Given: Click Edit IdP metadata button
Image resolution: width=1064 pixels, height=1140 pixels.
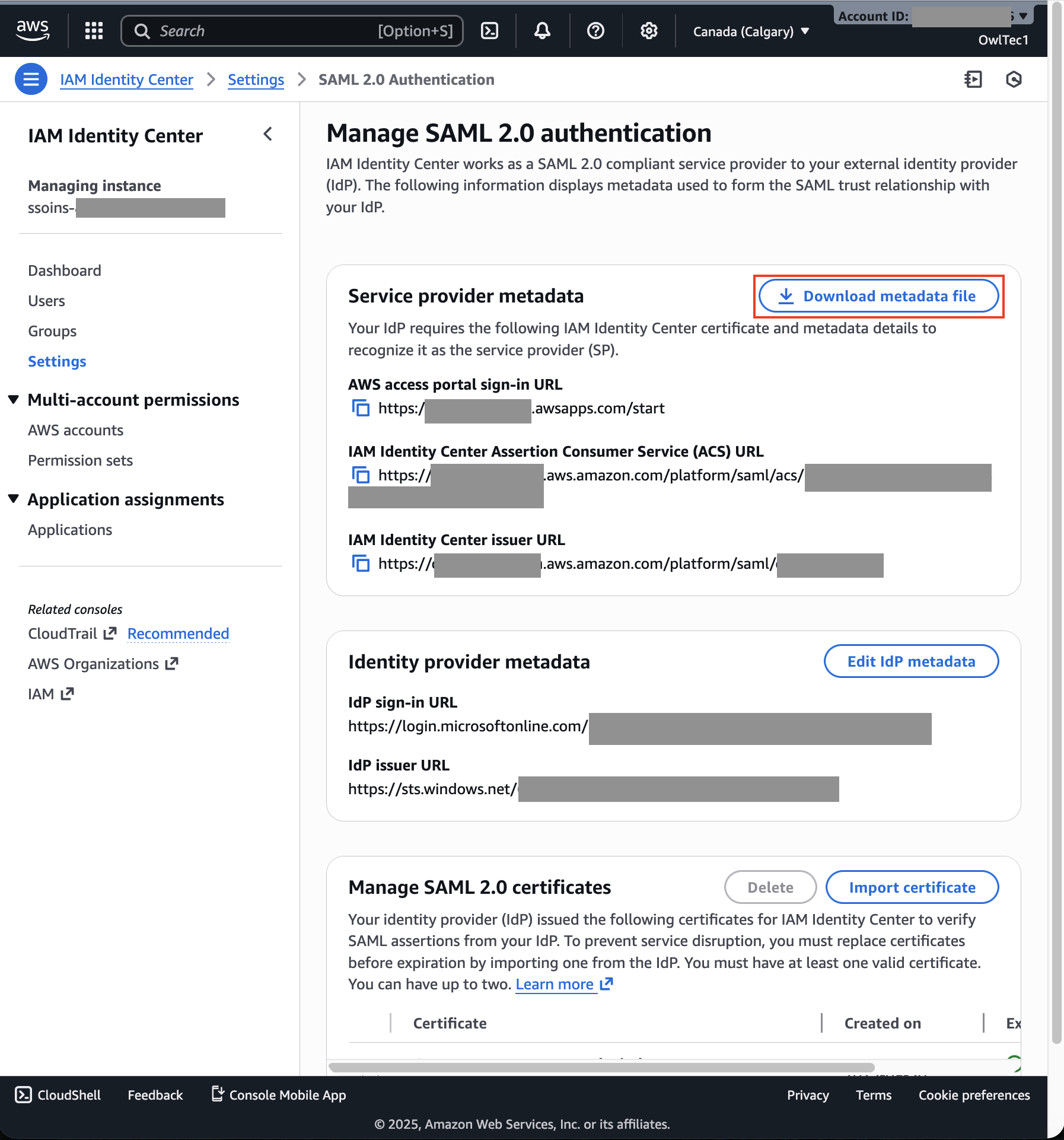Looking at the screenshot, I should (x=911, y=661).
